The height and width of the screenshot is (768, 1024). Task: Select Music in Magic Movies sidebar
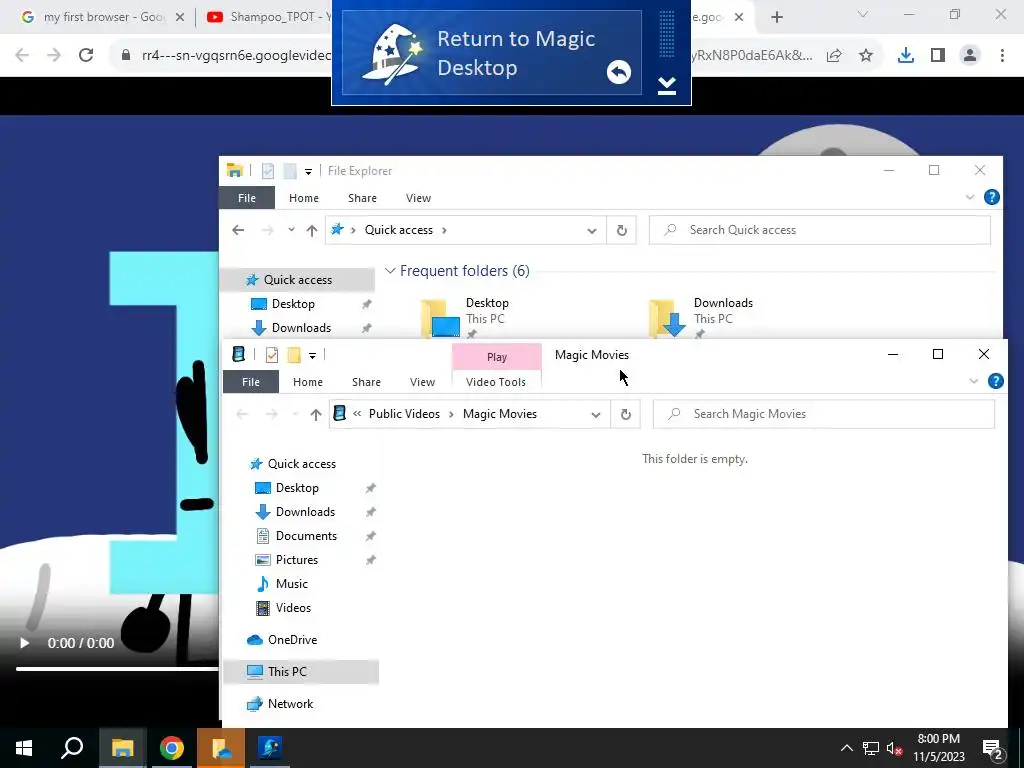pyautogui.click(x=291, y=584)
